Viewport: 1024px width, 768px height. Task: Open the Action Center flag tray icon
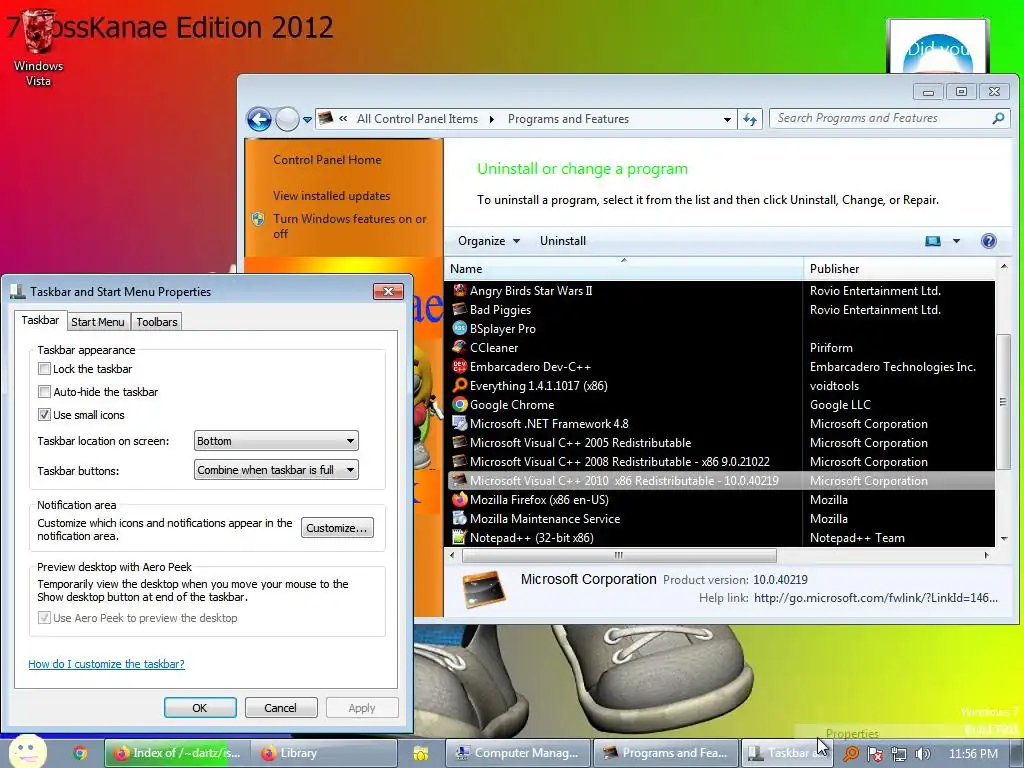[874, 754]
